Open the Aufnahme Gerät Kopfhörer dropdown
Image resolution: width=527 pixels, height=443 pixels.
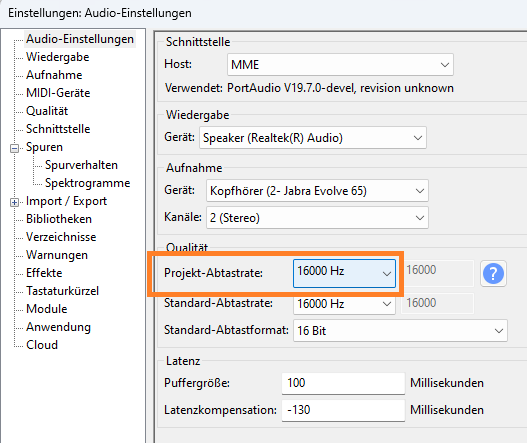(317, 191)
